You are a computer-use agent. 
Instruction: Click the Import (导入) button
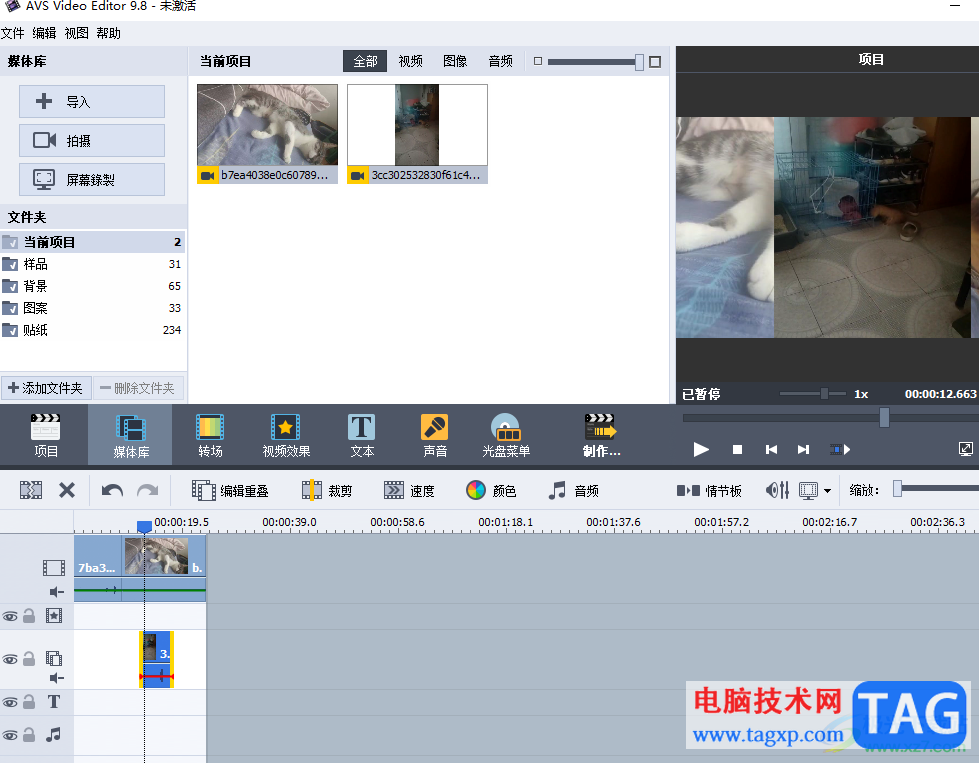tap(92, 102)
